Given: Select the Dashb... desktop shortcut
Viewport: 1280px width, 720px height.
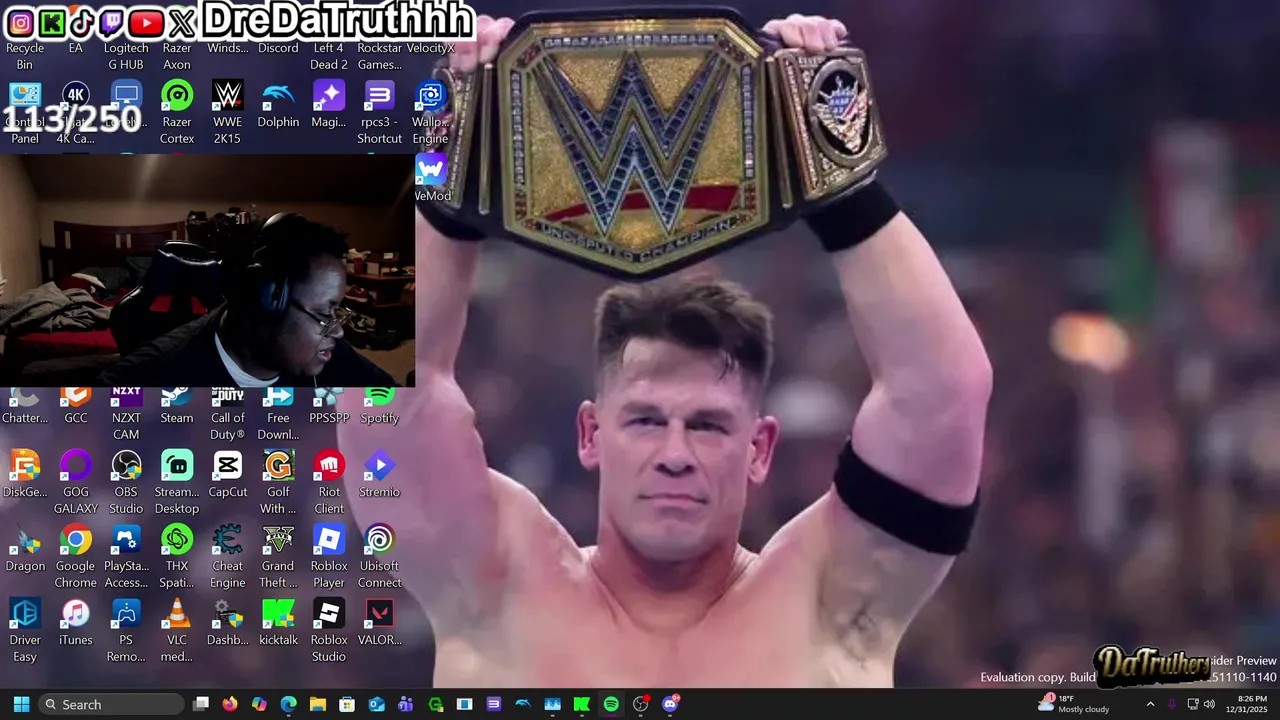Looking at the screenshot, I should click(x=227, y=622).
